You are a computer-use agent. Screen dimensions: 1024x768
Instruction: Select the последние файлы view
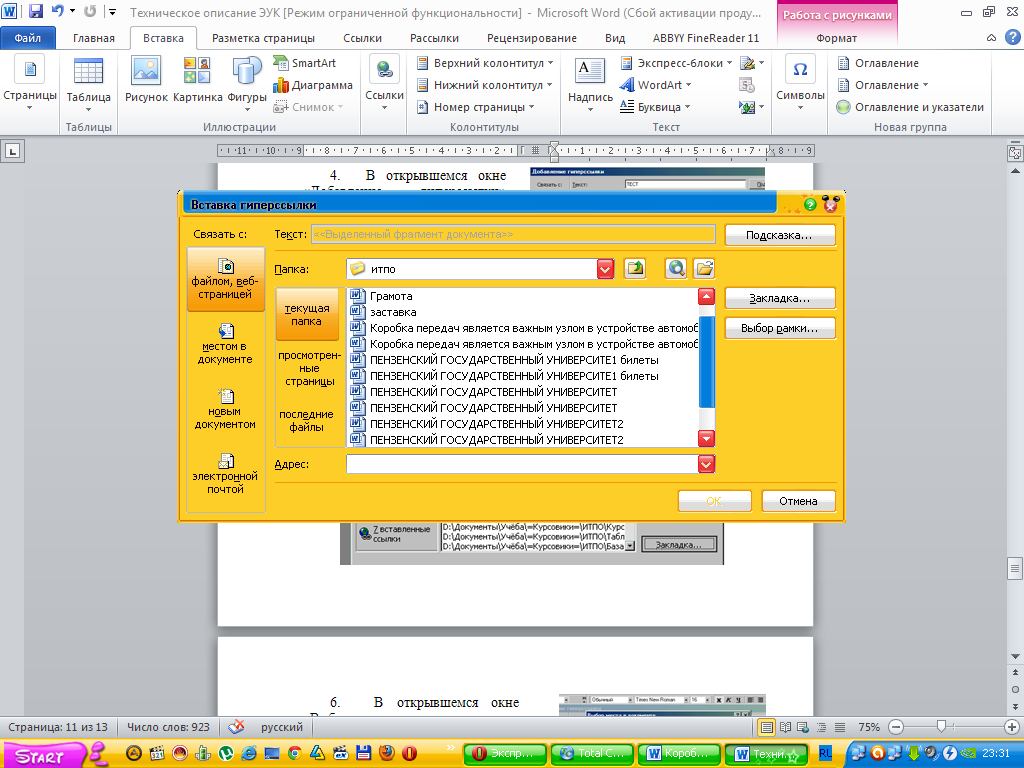coord(306,421)
